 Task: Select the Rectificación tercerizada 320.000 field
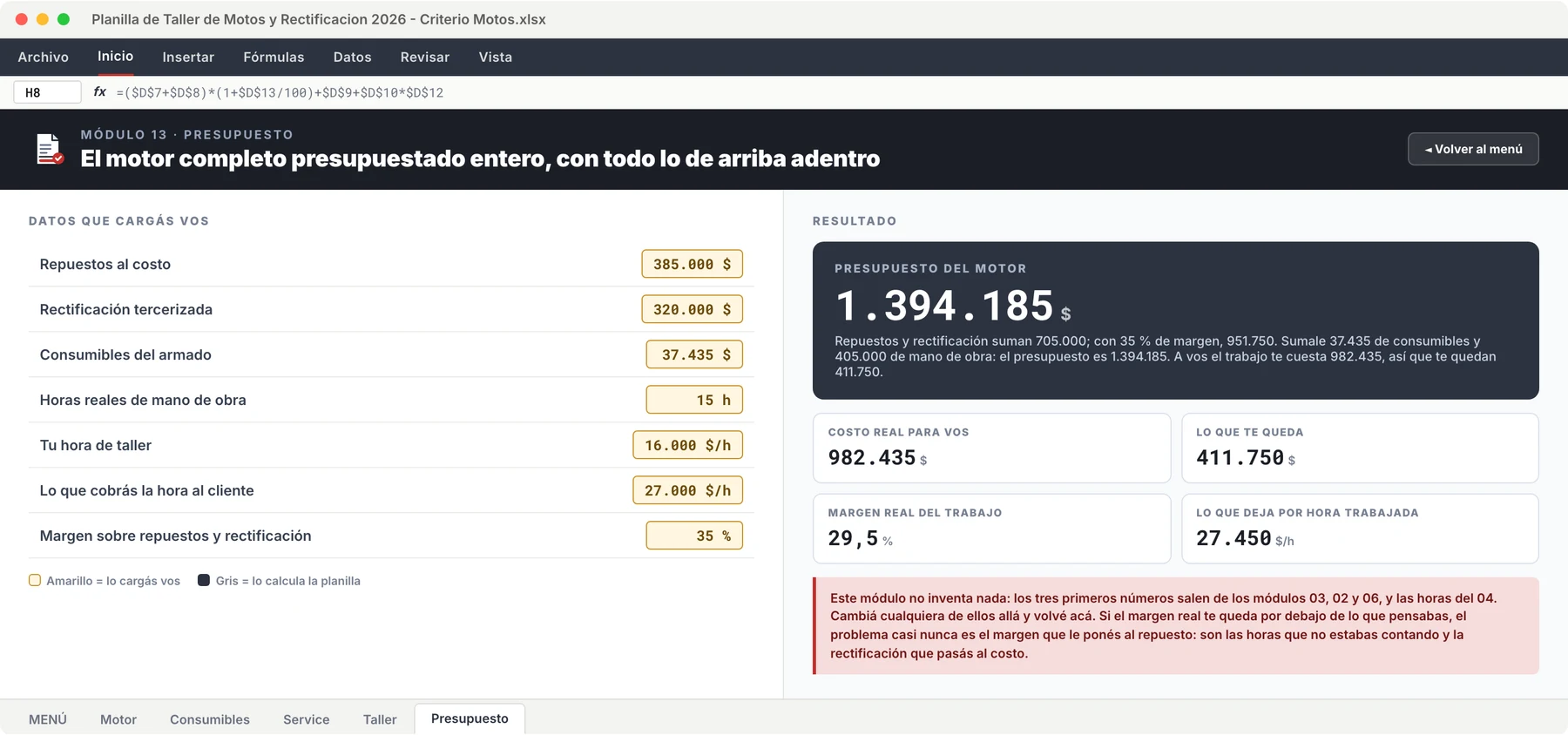tap(692, 309)
